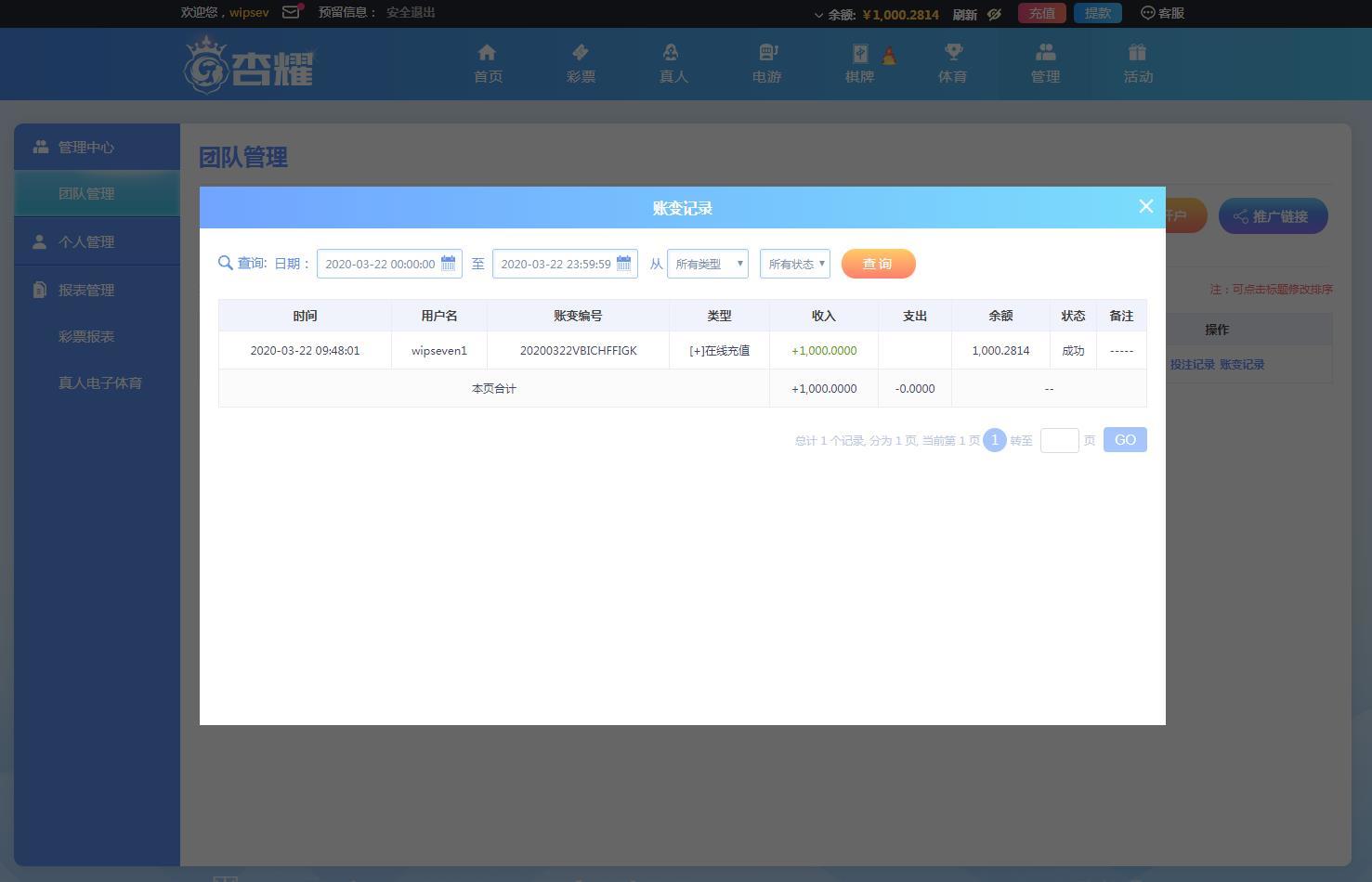Toggle balance visibility eye icon
1372x882 pixels.
click(994, 14)
